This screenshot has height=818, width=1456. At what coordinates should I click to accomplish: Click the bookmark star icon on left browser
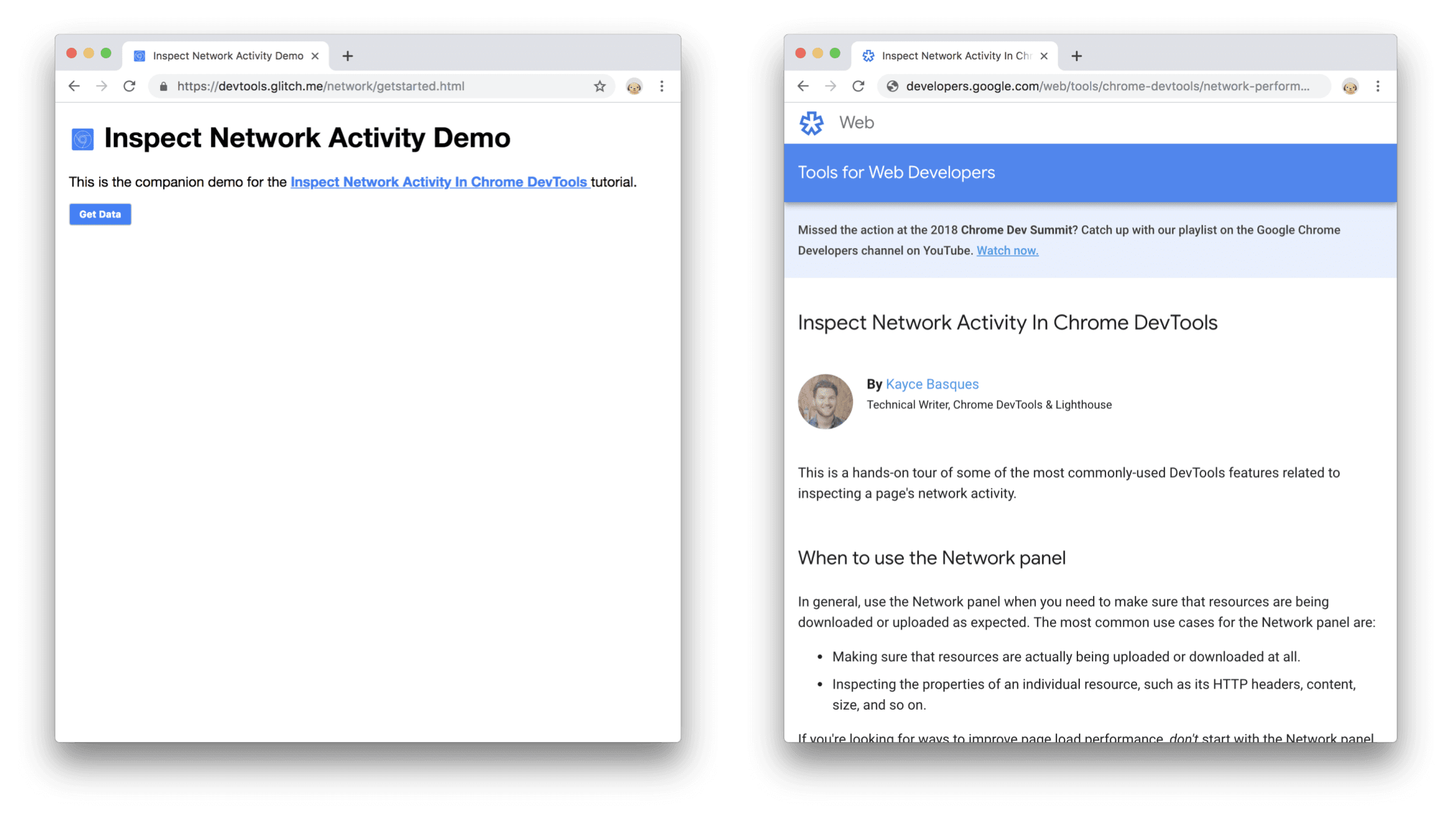(x=600, y=85)
